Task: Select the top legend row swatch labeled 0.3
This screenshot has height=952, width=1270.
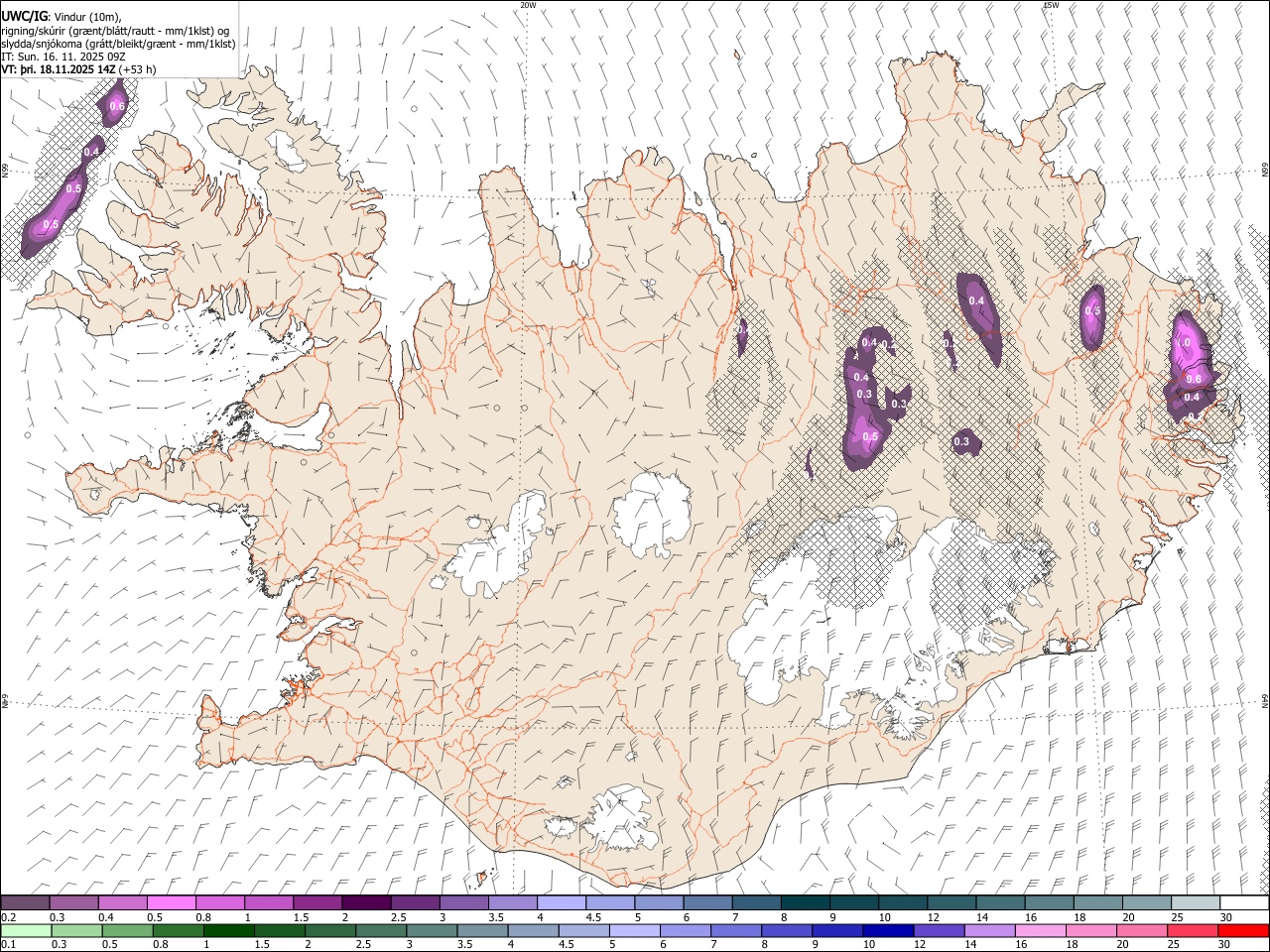Action: point(74,903)
